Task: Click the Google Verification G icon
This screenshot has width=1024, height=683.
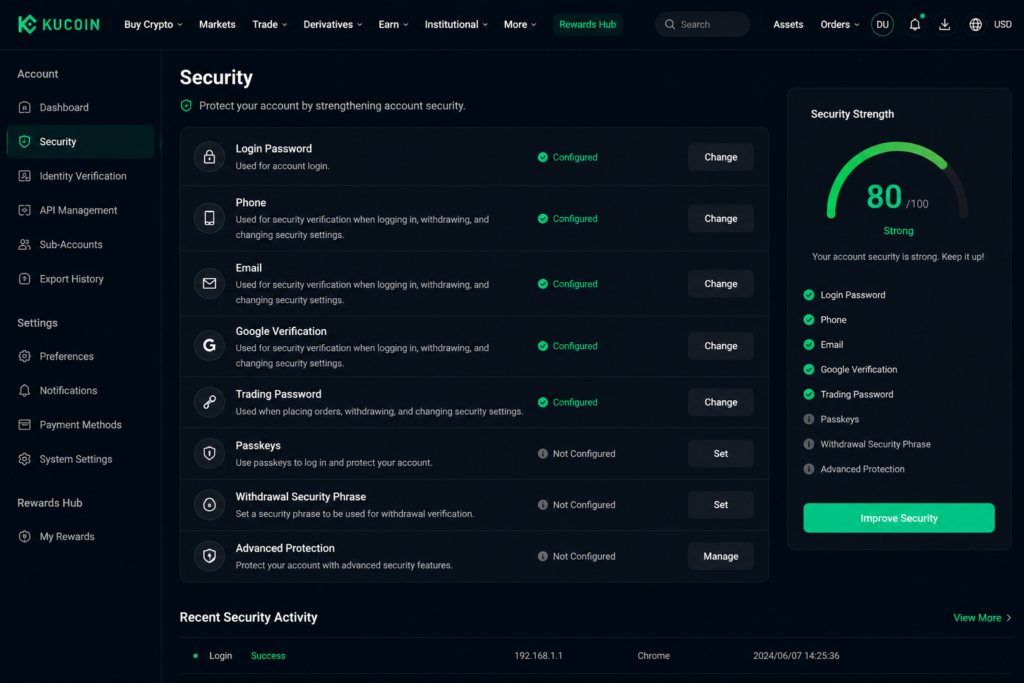Action: pos(209,345)
